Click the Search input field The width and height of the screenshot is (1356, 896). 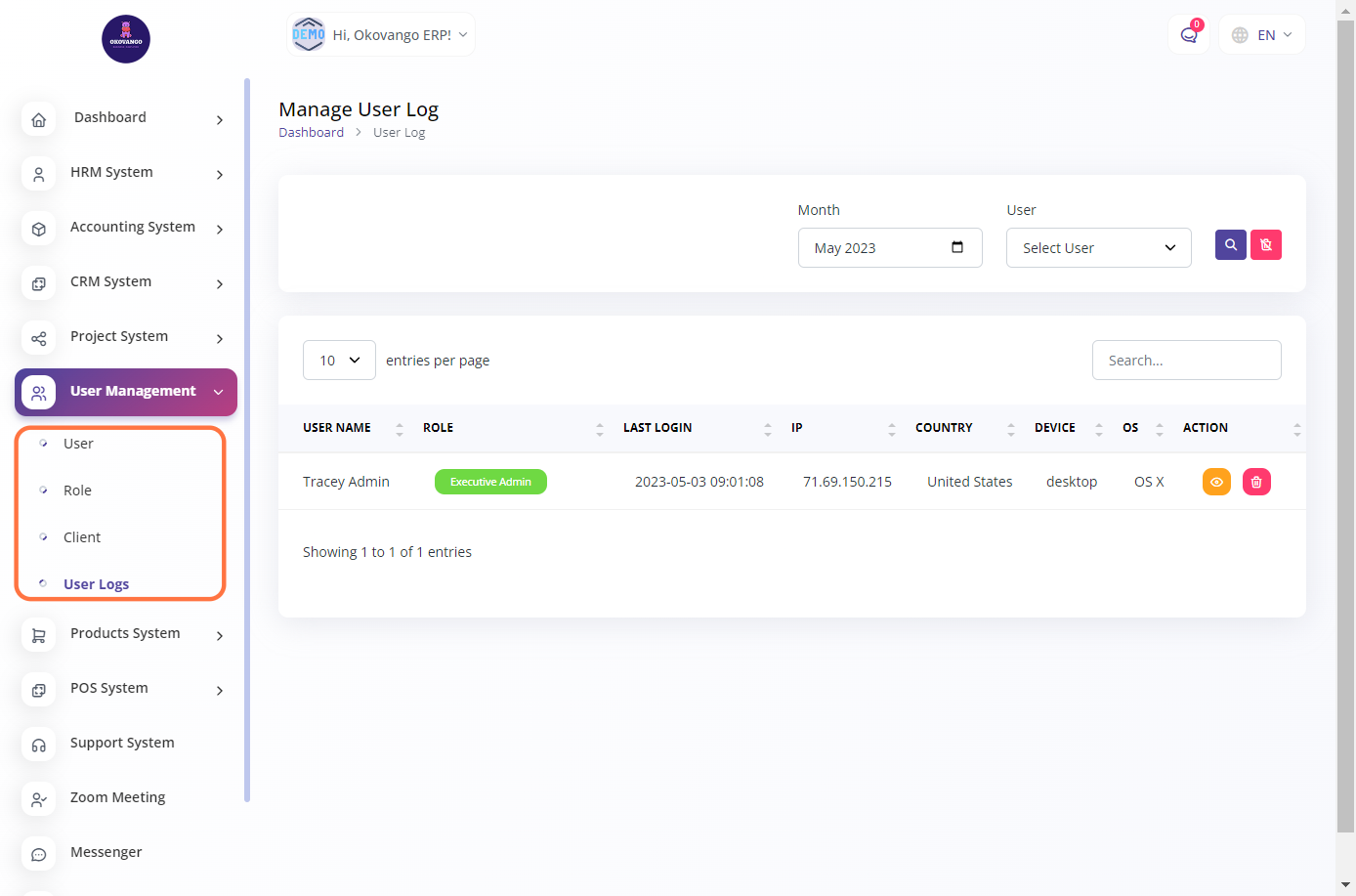[x=1186, y=361]
